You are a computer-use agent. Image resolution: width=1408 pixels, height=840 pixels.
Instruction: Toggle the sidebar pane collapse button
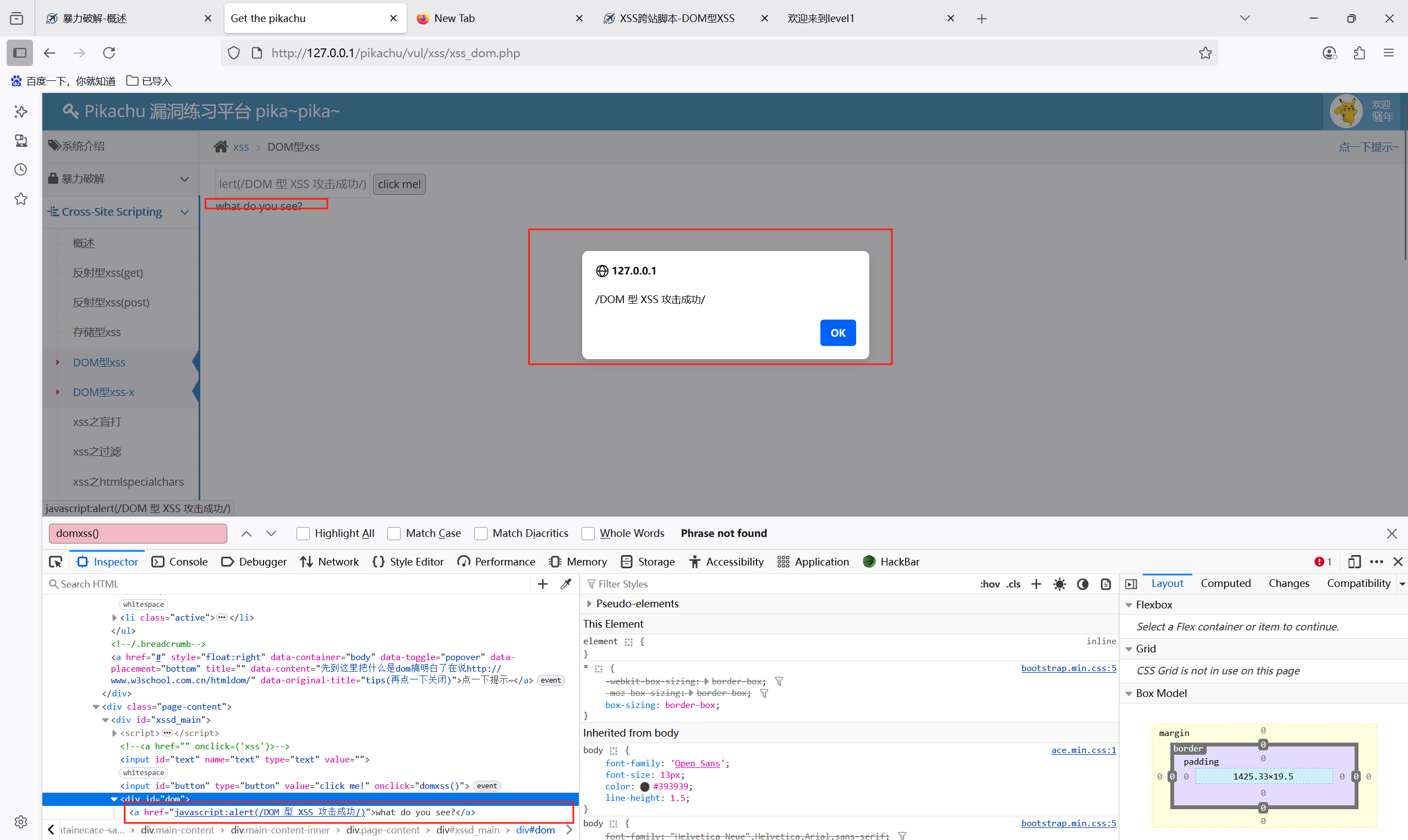pos(1131,584)
